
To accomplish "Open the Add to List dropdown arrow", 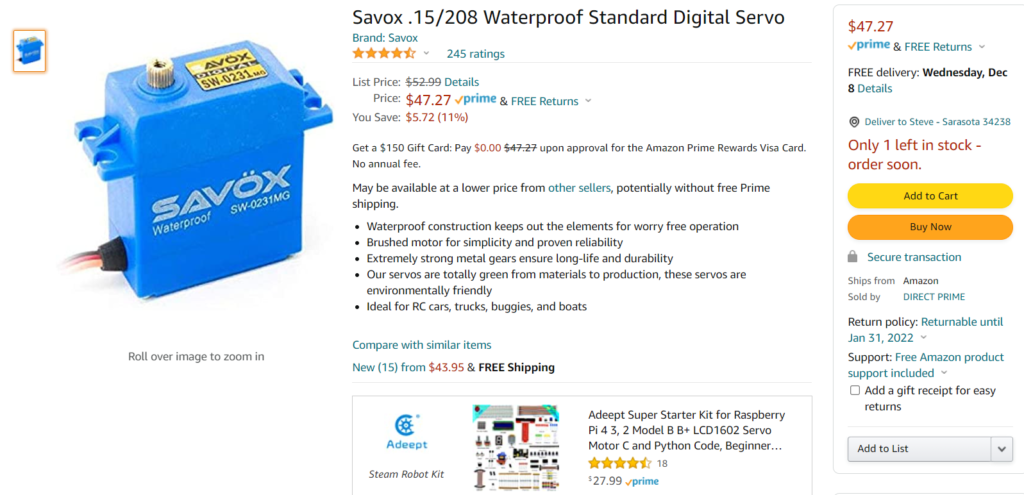I will pos(1002,449).
